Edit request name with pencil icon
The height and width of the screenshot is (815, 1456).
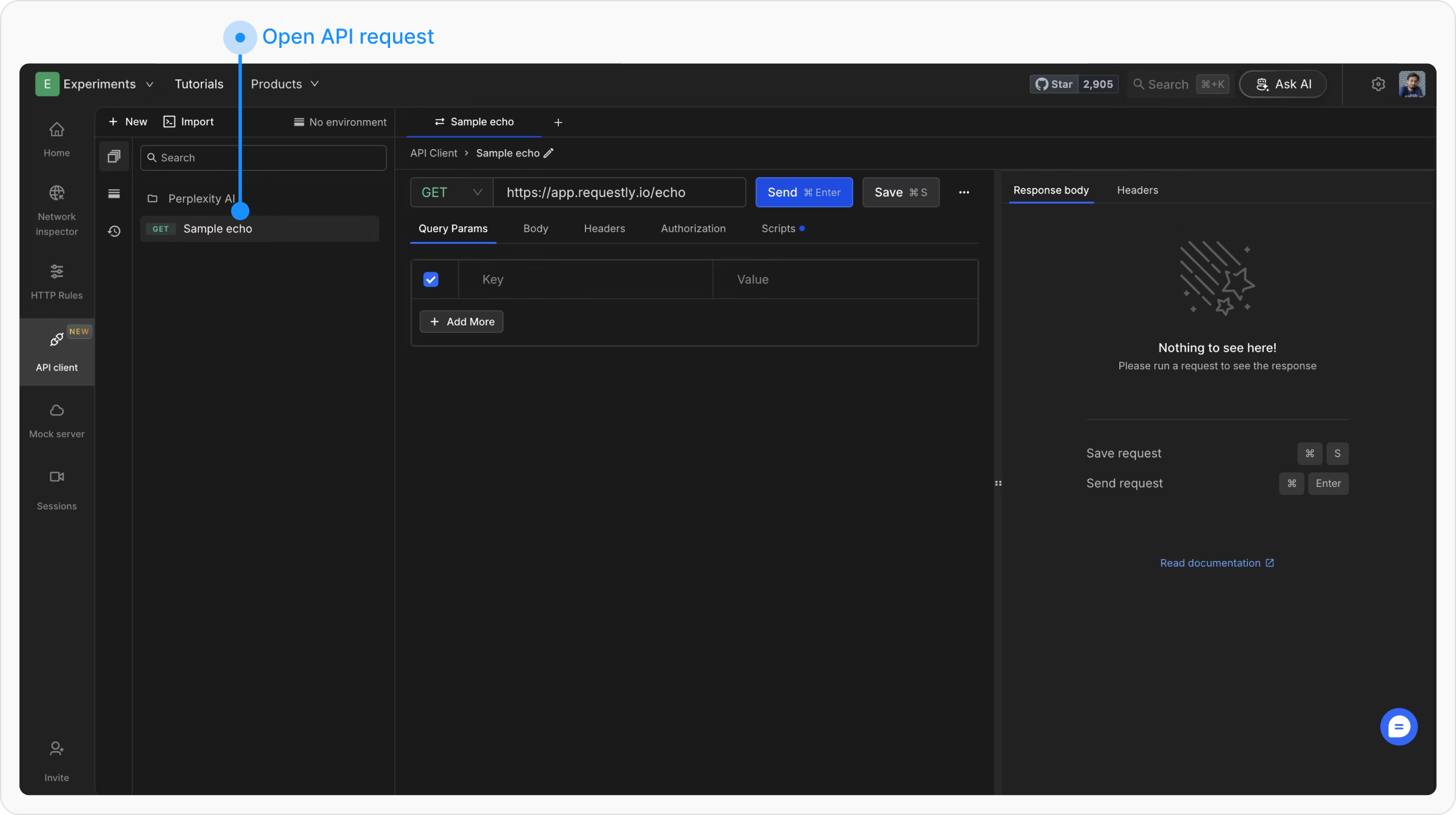pos(548,153)
